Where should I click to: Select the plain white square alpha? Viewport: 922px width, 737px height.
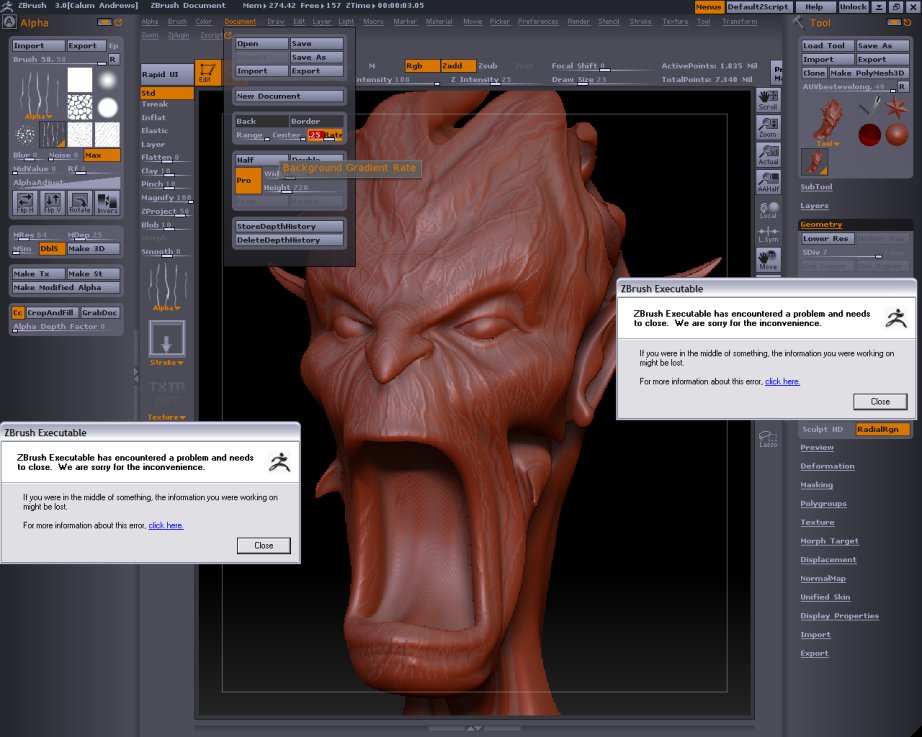pyautogui.click(x=79, y=79)
